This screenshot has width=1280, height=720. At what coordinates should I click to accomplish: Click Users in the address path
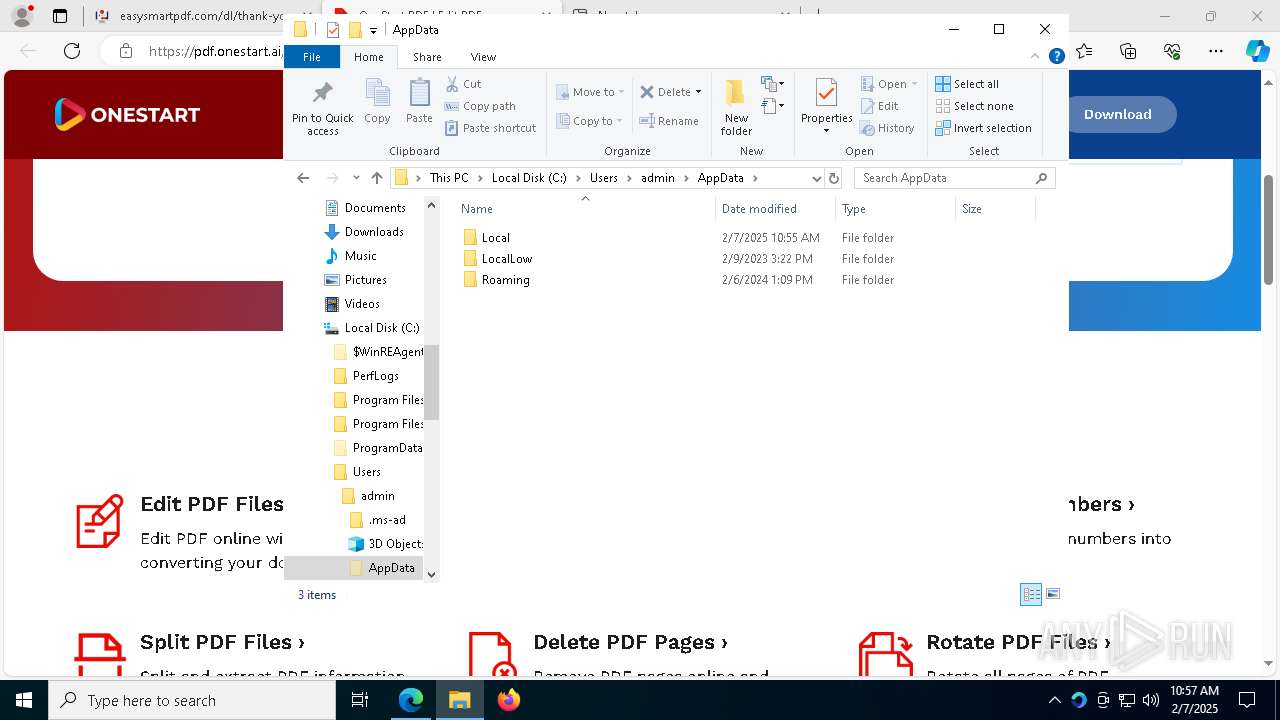(603, 178)
